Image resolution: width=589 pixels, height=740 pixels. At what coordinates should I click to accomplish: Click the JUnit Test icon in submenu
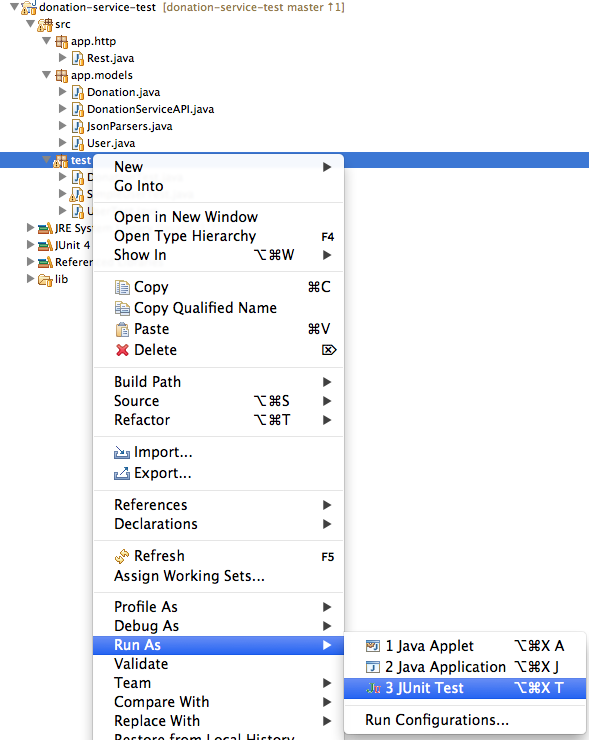[x=373, y=688]
